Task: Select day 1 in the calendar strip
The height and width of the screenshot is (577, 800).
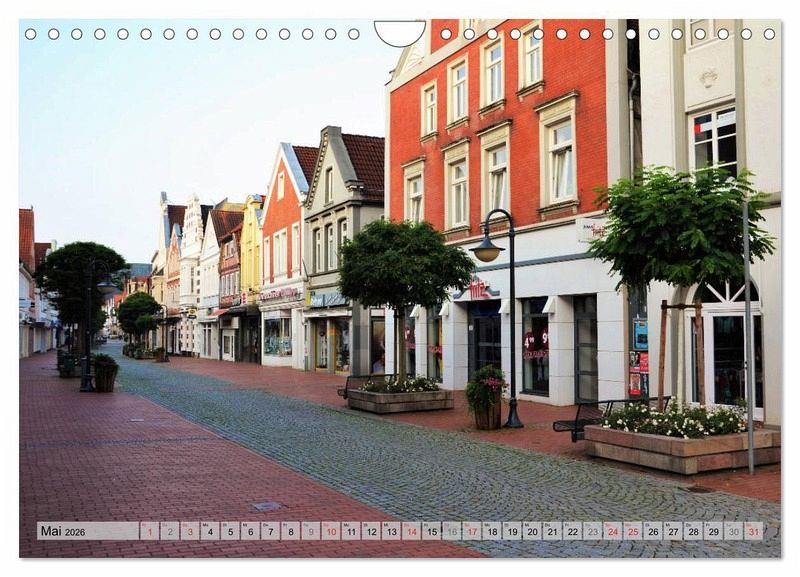Action: [149, 531]
